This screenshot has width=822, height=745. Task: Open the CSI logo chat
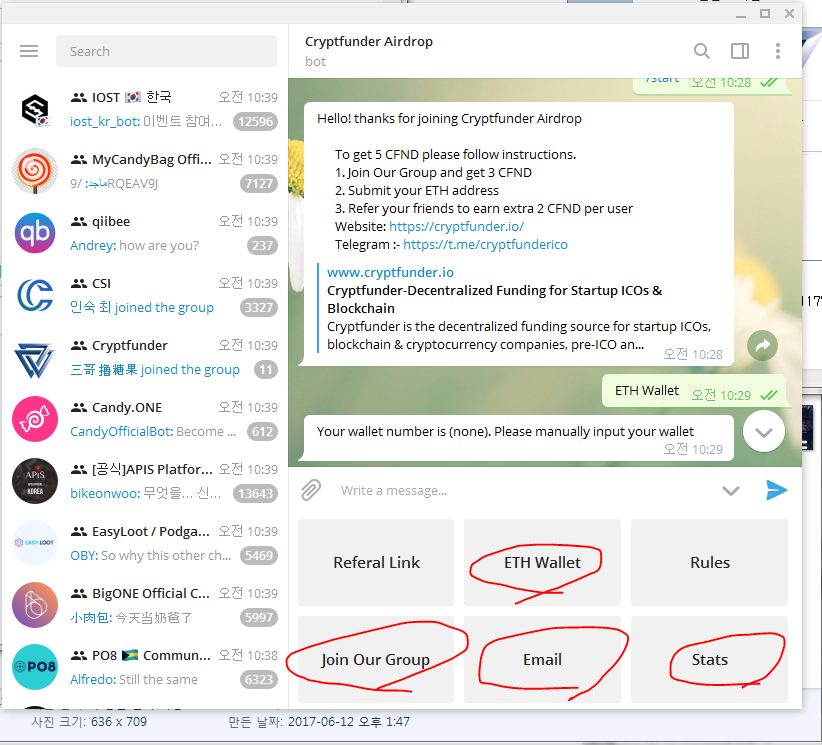point(35,295)
